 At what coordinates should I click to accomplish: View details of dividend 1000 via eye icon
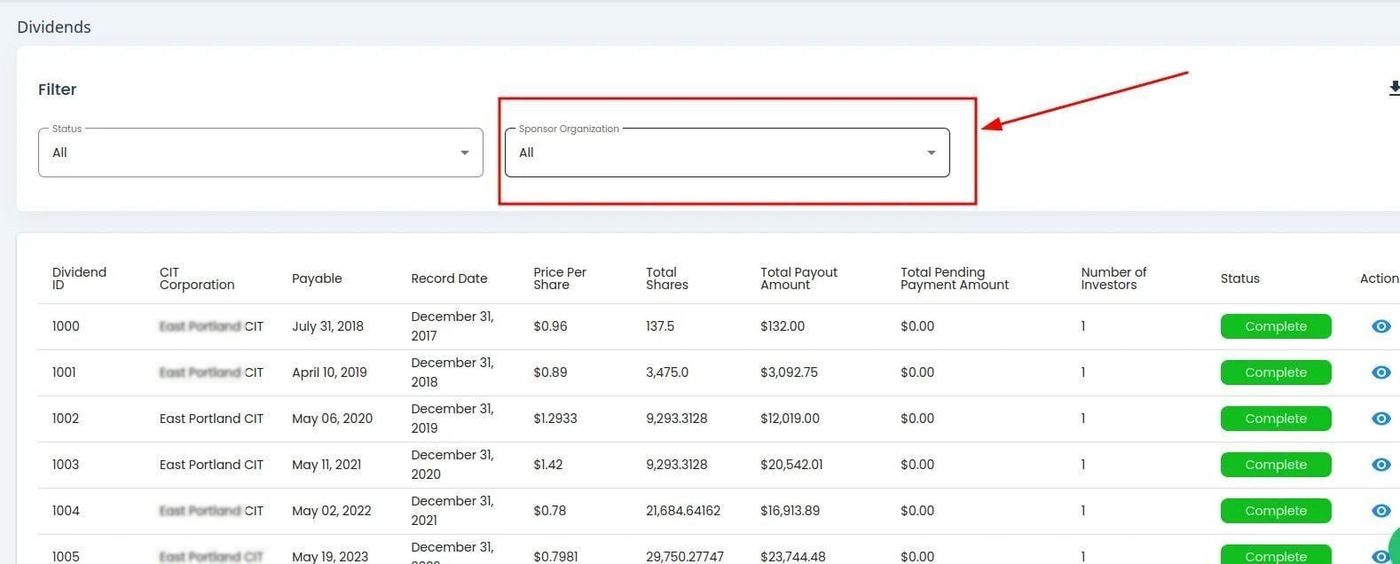tap(1381, 327)
